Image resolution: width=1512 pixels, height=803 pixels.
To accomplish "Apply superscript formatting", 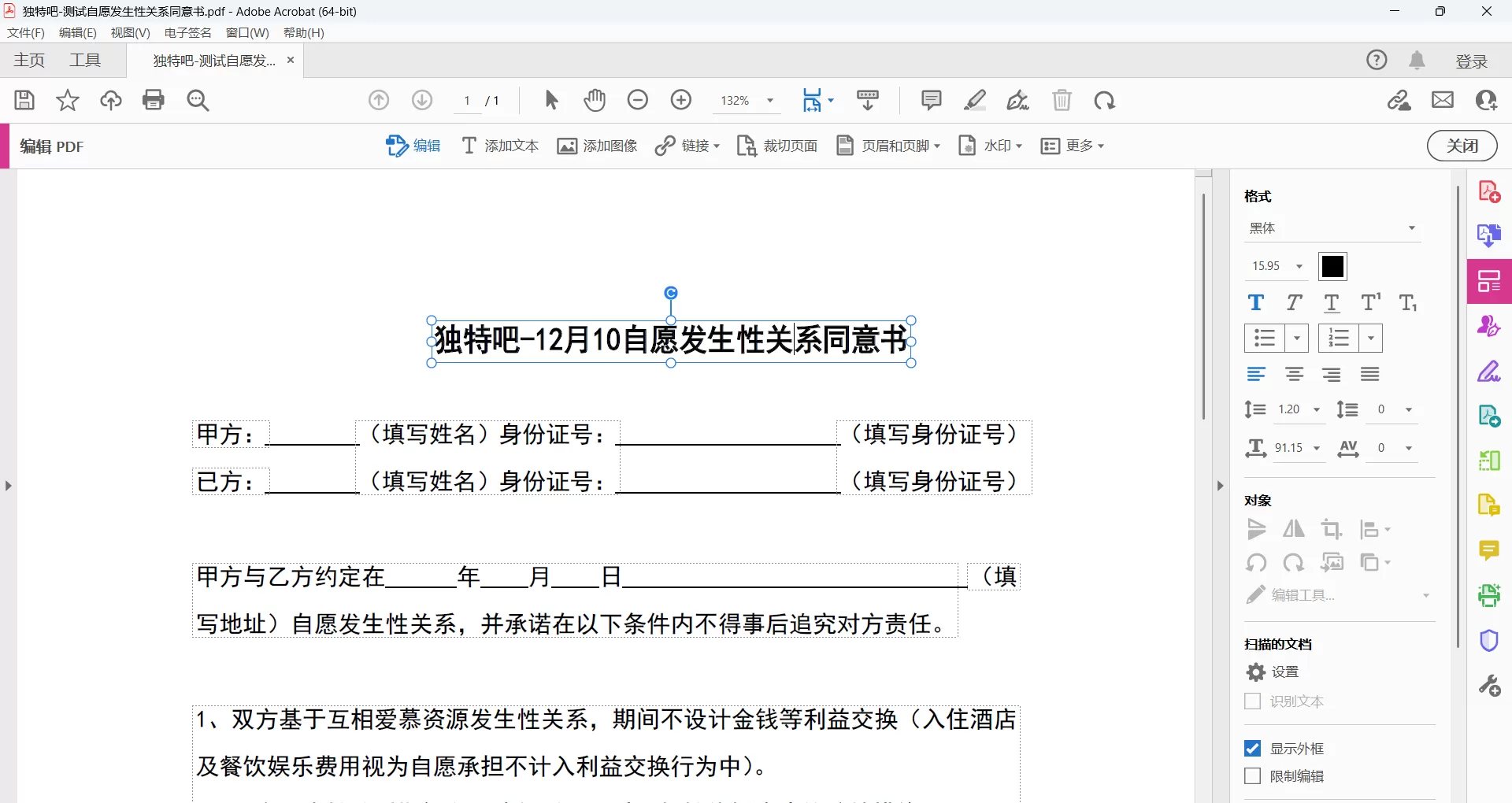I will point(1370,303).
